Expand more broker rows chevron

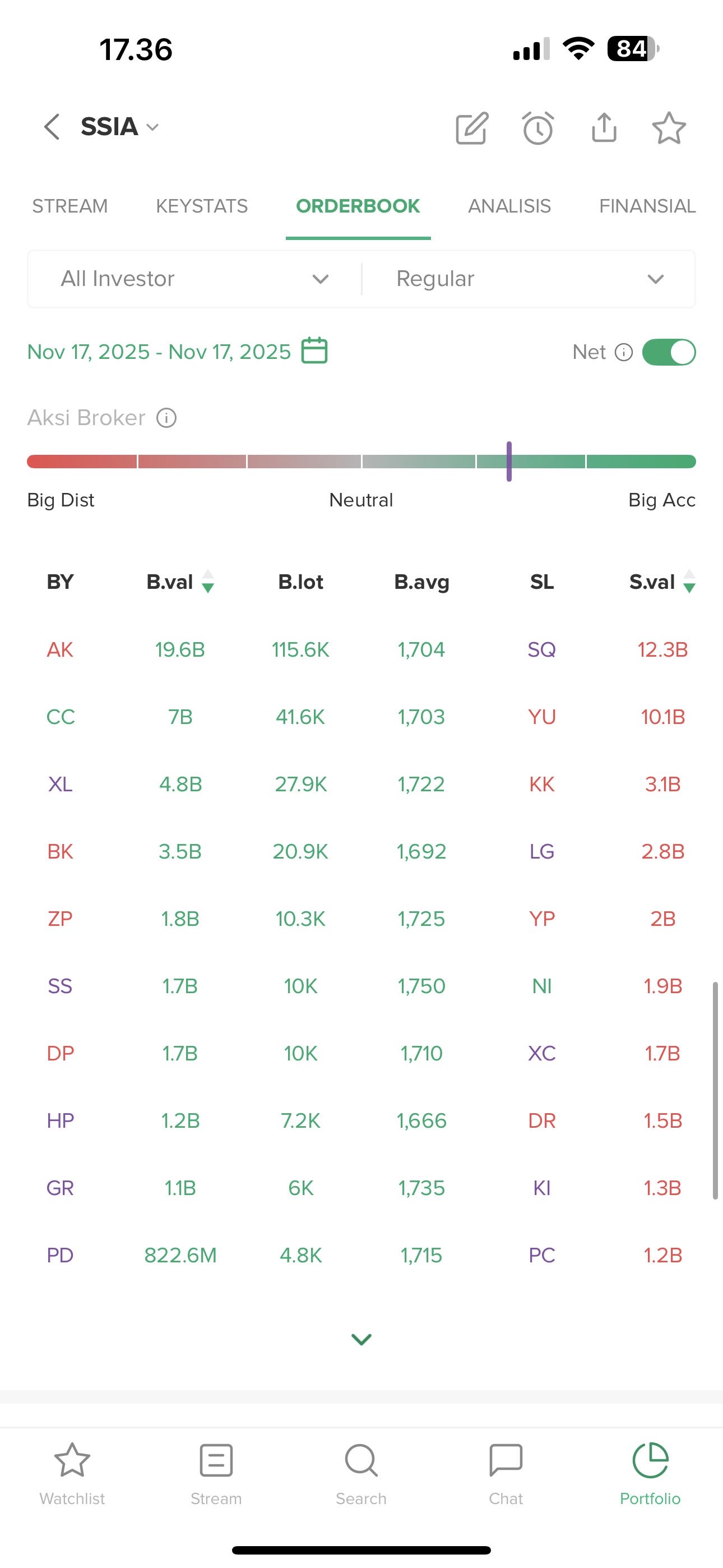(361, 1339)
